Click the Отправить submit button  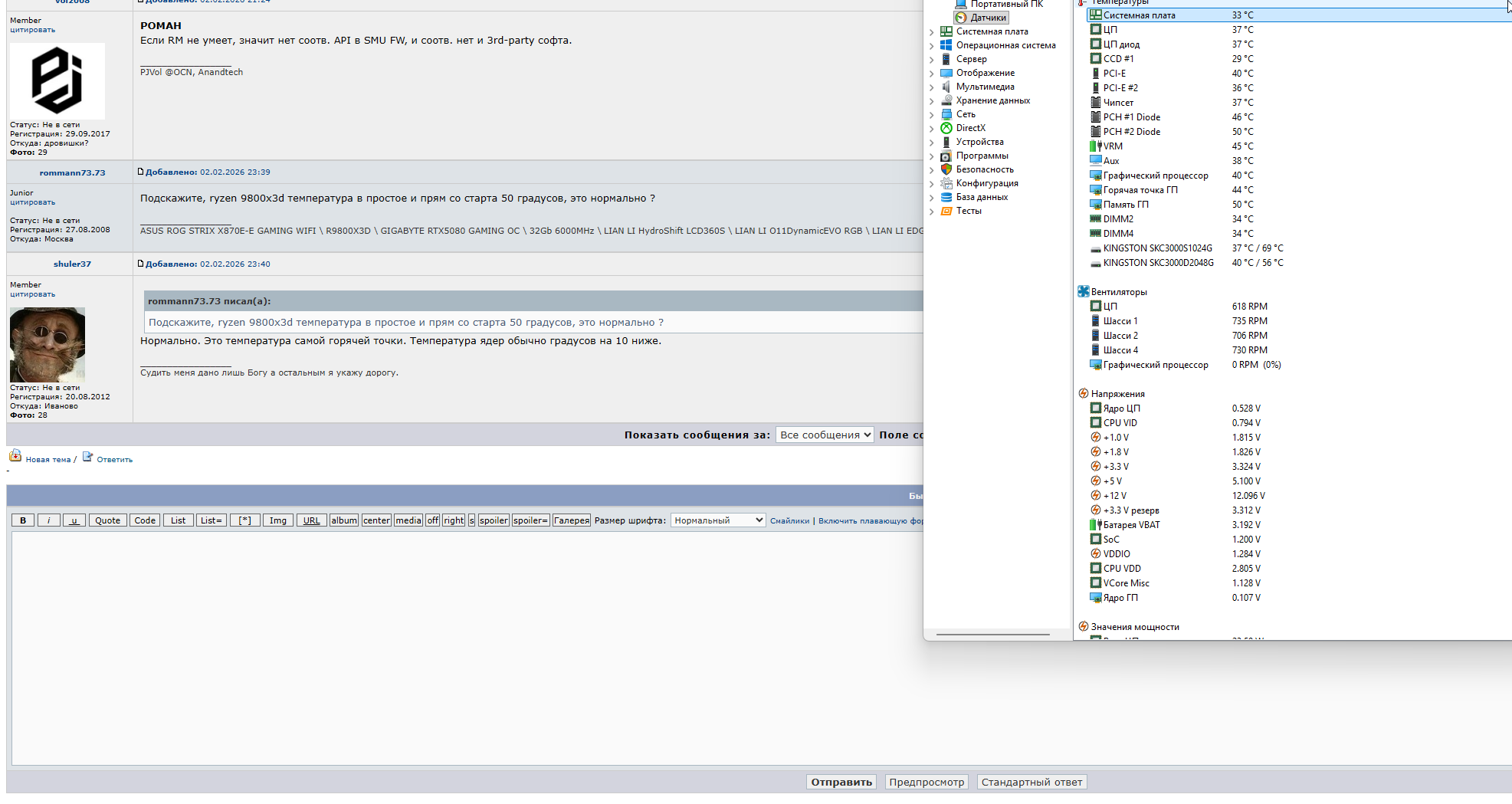point(841,782)
